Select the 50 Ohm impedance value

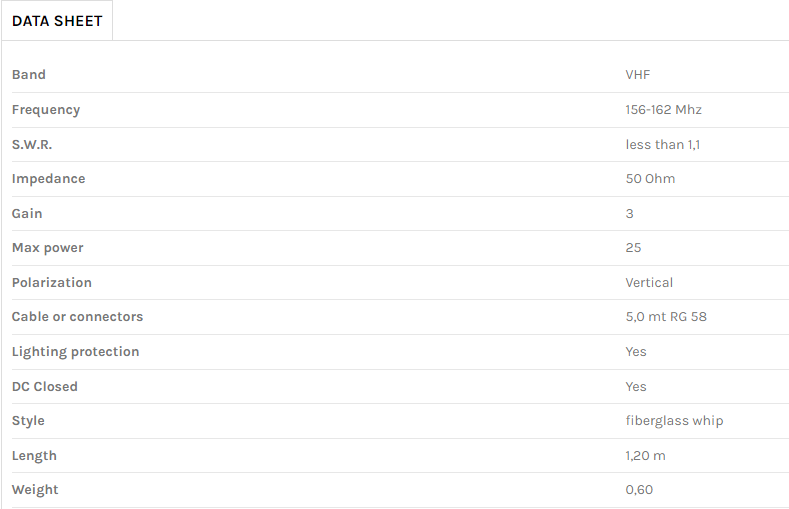(x=650, y=179)
